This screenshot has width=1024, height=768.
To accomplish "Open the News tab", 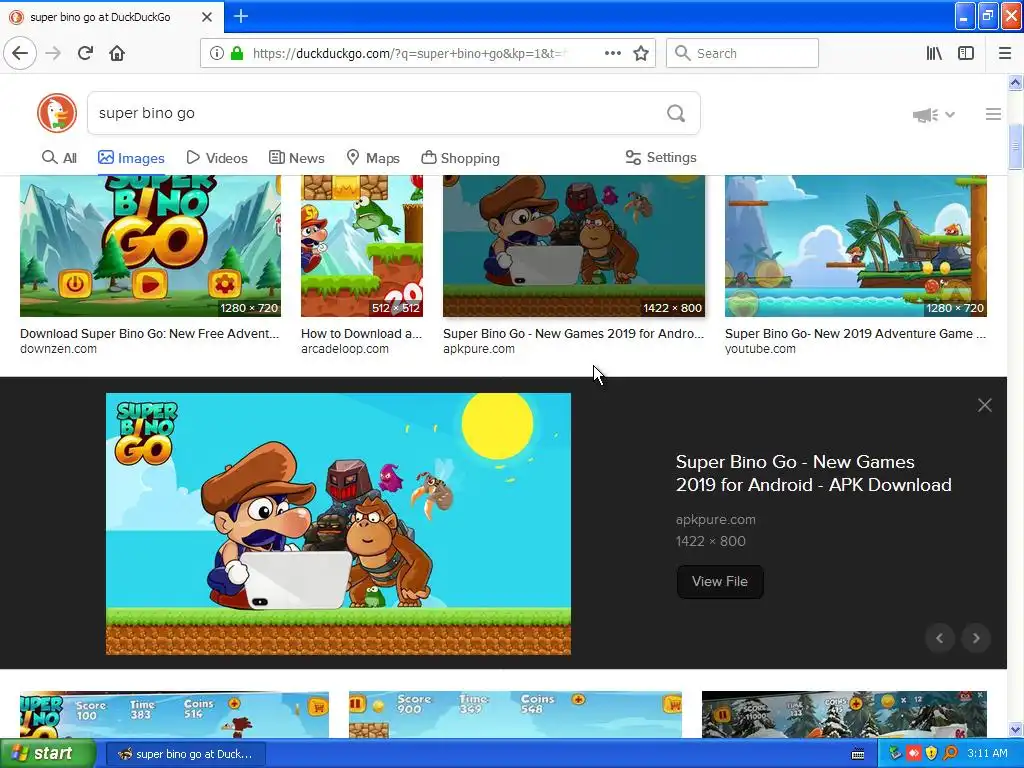I will [296, 158].
